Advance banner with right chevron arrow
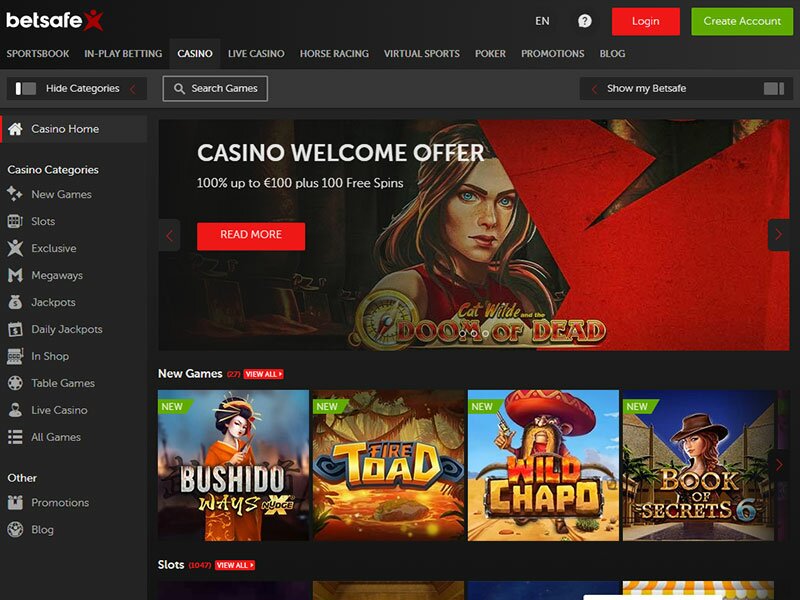The height and width of the screenshot is (600, 800). [x=779, y=235]
